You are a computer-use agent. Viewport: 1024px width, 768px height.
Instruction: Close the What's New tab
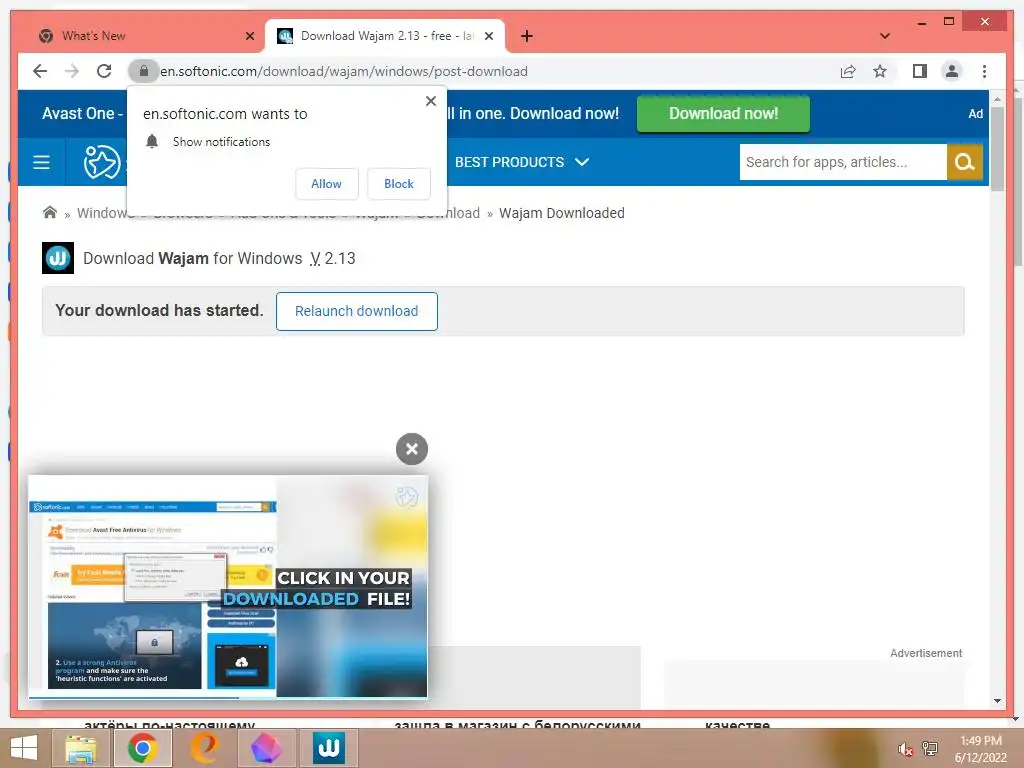[x=249, y=36]
